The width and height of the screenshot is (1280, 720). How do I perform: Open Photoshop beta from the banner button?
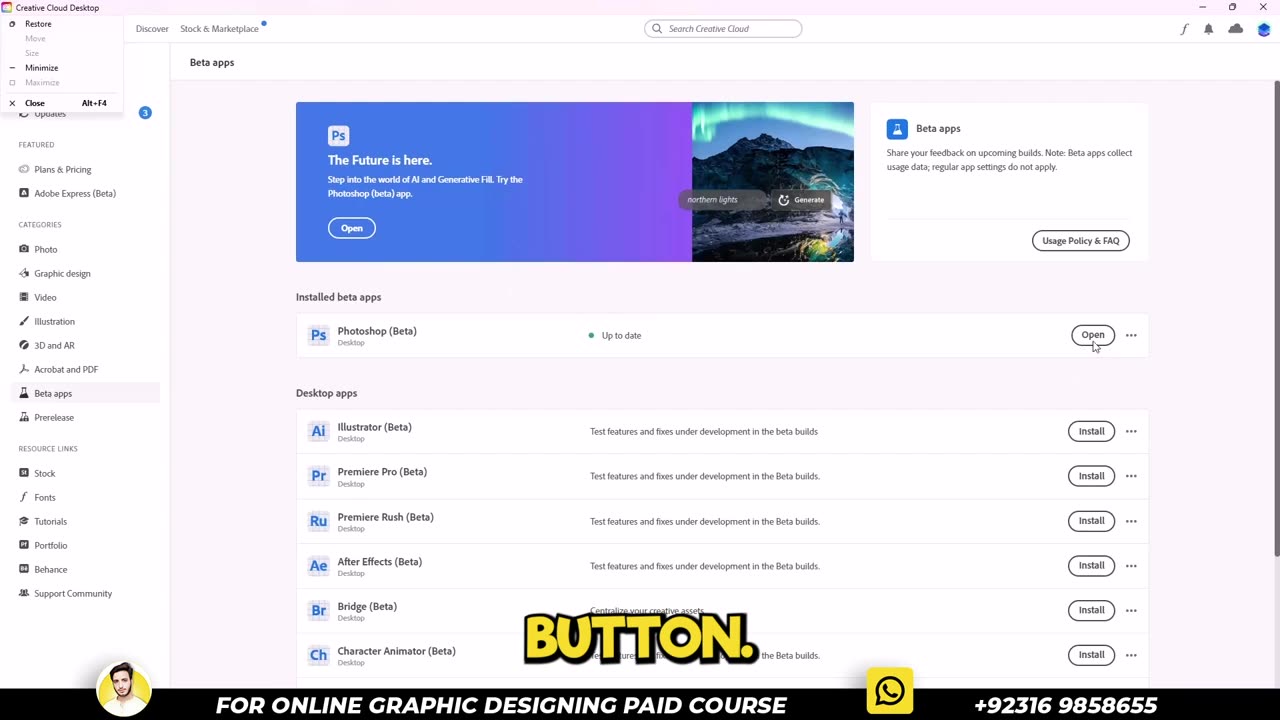[x=352, y=228]
